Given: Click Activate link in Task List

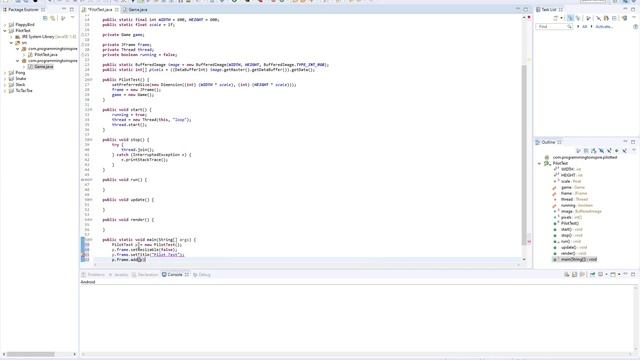Looking at the screenshot, I should (x=604, y=27).
